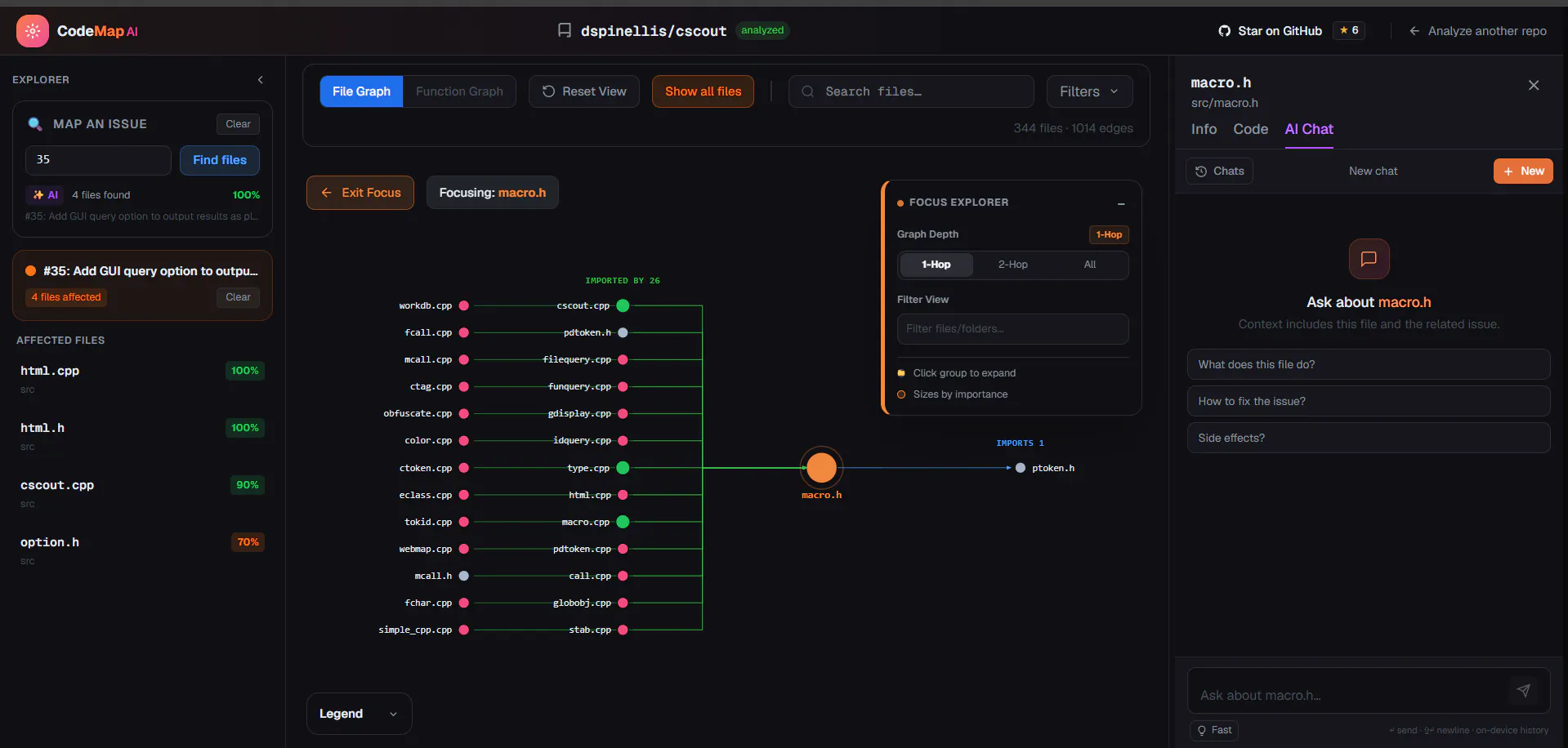Click the type.cpp green node
Screen dimensions: 1568x748
point(623,468)
